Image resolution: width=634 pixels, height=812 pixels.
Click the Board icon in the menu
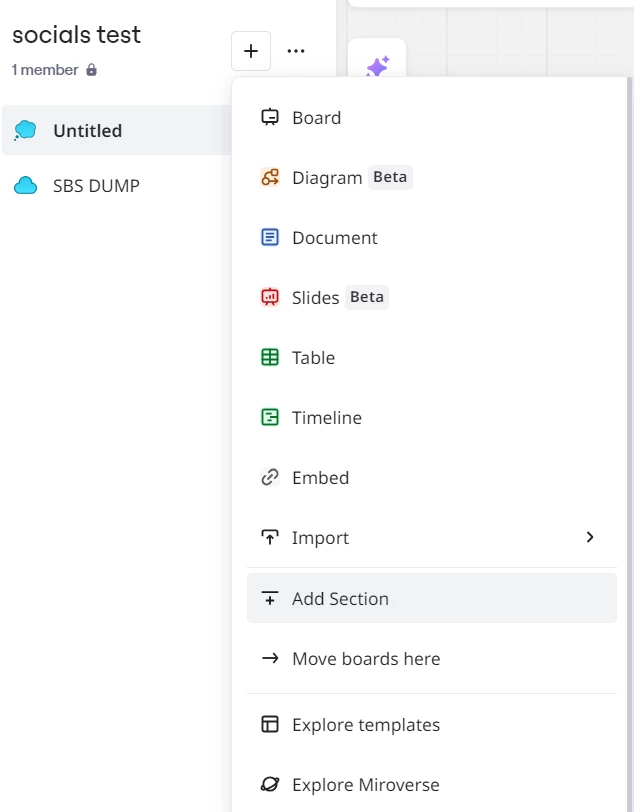(270, 118)
